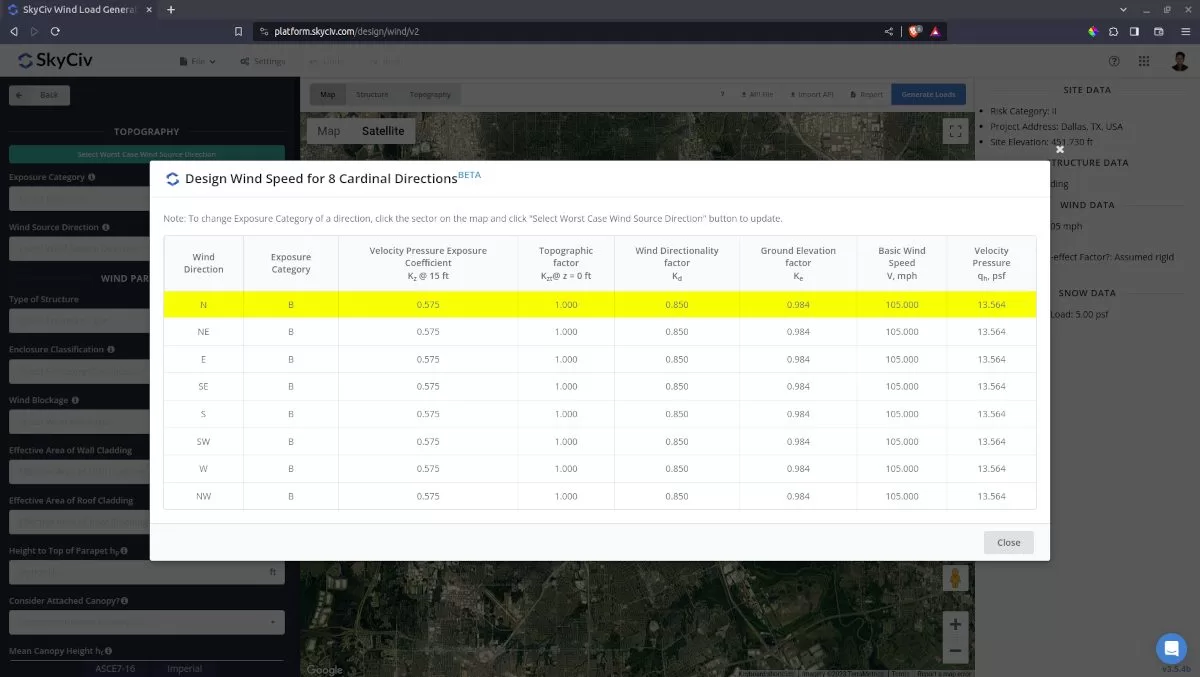This screenshot has width=1200, height=677.
Task: Open the Brave Wallet icon
Action: click(1158, 31)
